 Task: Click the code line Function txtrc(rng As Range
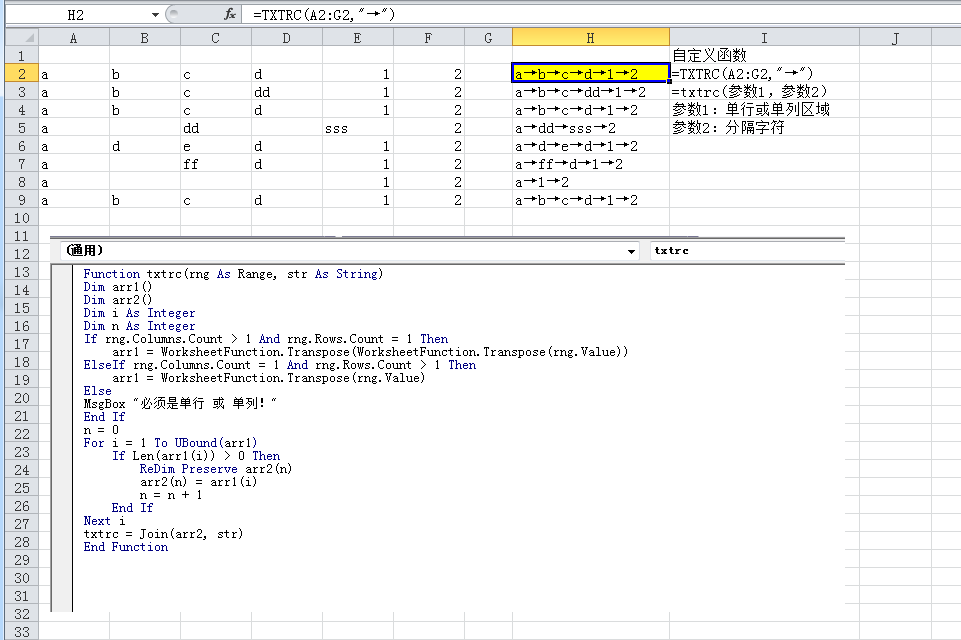pyautogui.click(x=234, y=274)
